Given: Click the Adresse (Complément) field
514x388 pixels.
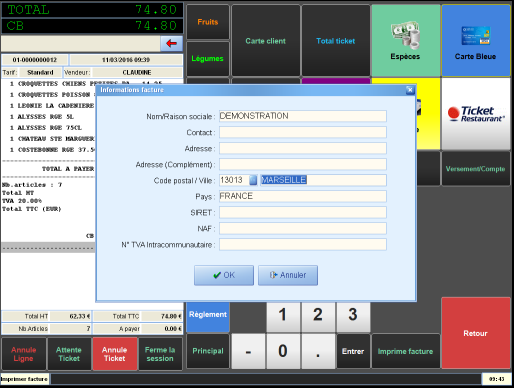Looking at the screenshot, I should pyautogui.click(x=303, y=164).
